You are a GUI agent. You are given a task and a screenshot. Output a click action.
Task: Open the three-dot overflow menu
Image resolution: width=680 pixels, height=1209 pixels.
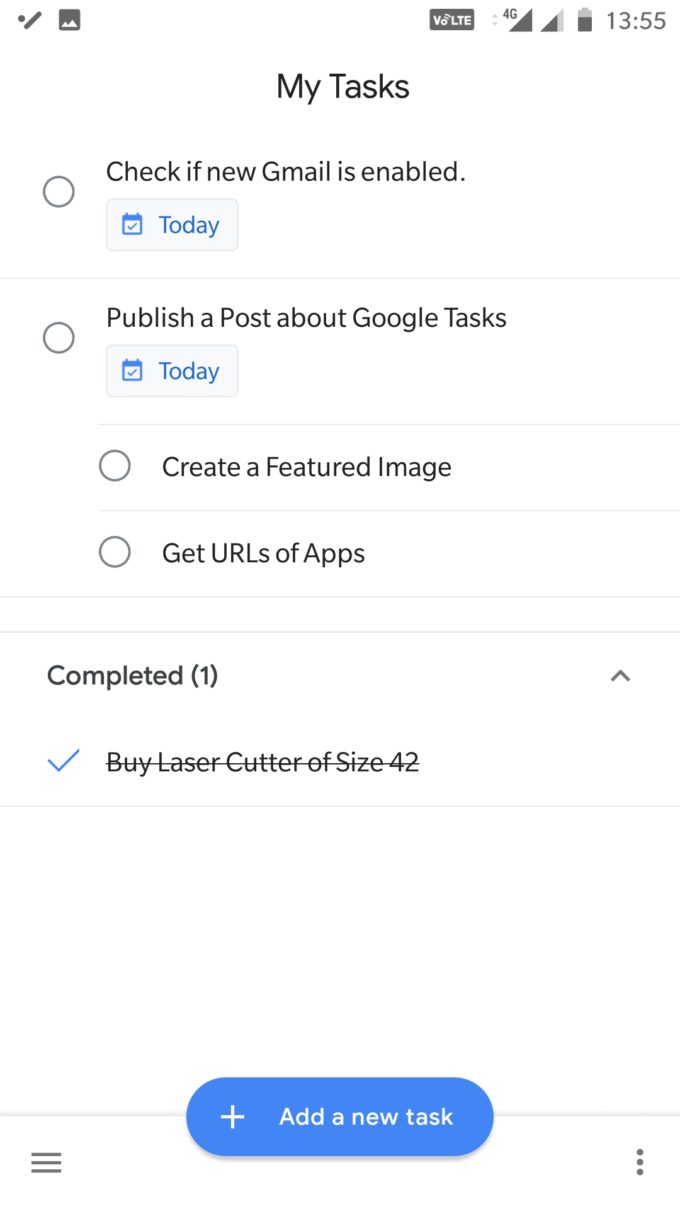639,1162
